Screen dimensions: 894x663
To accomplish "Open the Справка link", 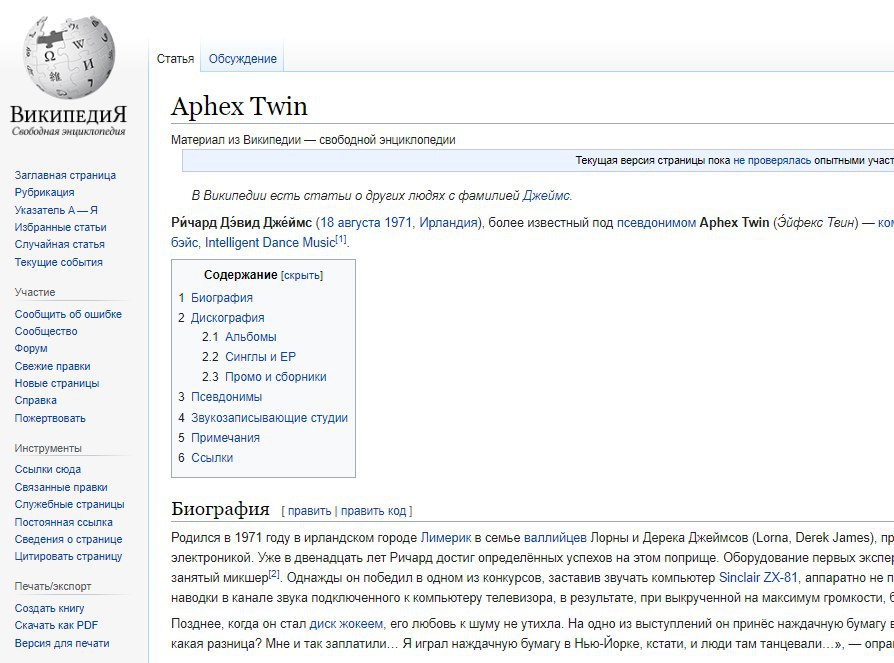I will coord(35,400).
